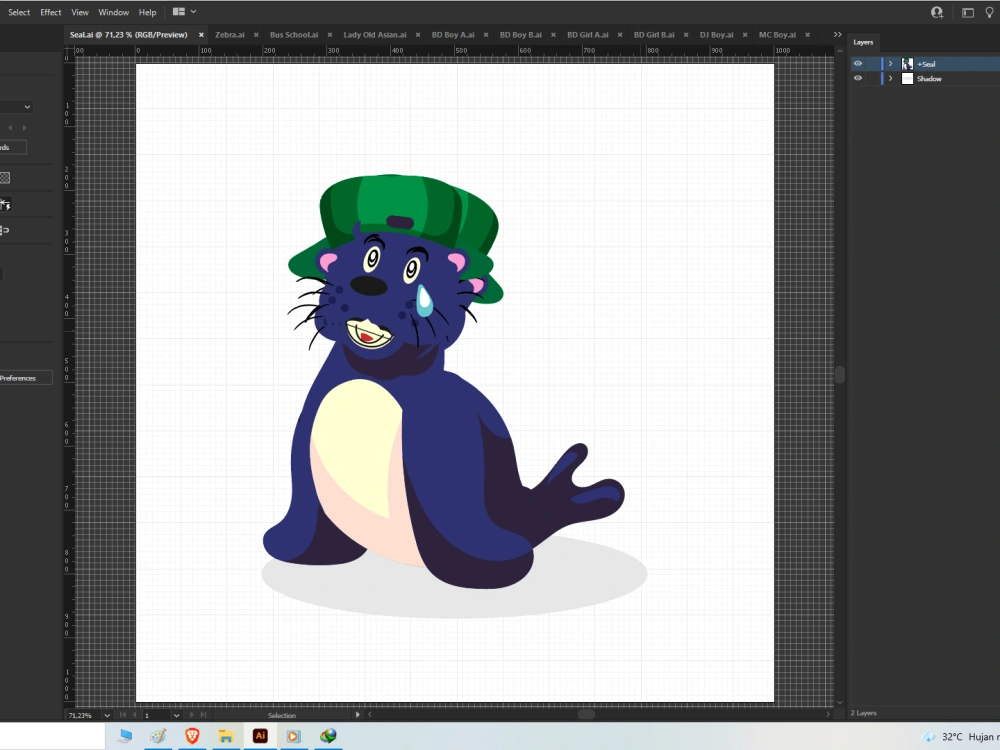Click the Shadow layer thumbnail
The image size is (1000, 750).
(907, 78)
